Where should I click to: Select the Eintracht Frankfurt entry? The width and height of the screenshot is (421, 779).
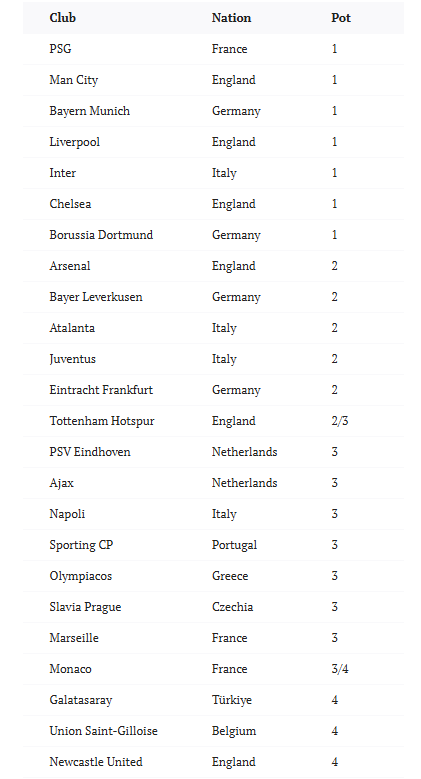[101, 390]
